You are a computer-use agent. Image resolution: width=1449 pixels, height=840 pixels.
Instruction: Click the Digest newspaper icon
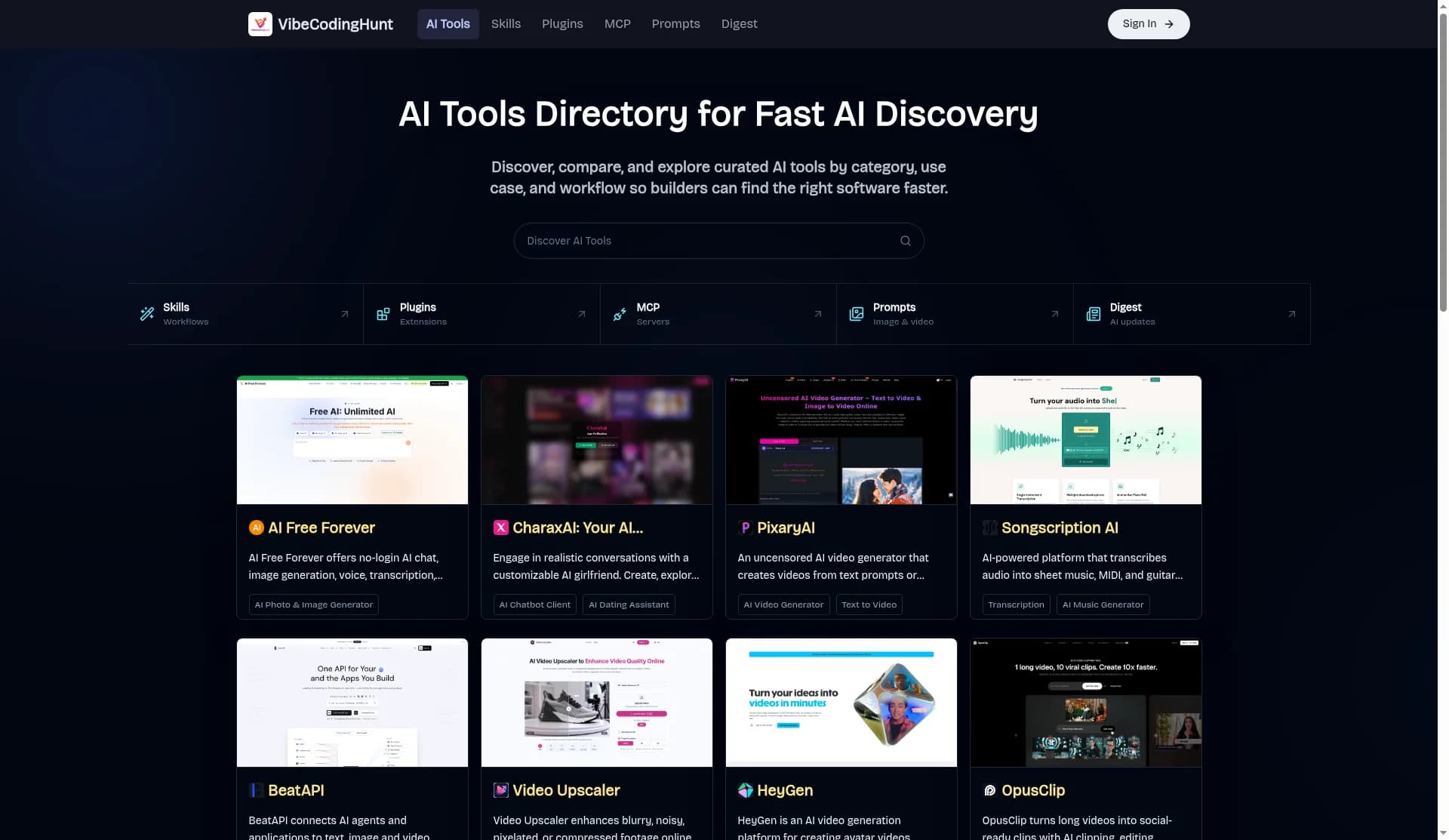(1094, 314)
